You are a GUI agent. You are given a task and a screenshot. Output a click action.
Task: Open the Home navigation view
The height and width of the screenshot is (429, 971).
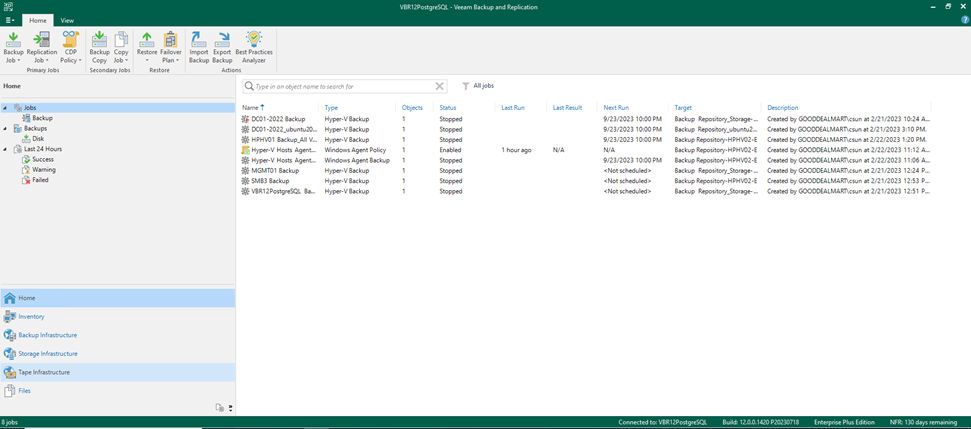(x=118, y=298)
